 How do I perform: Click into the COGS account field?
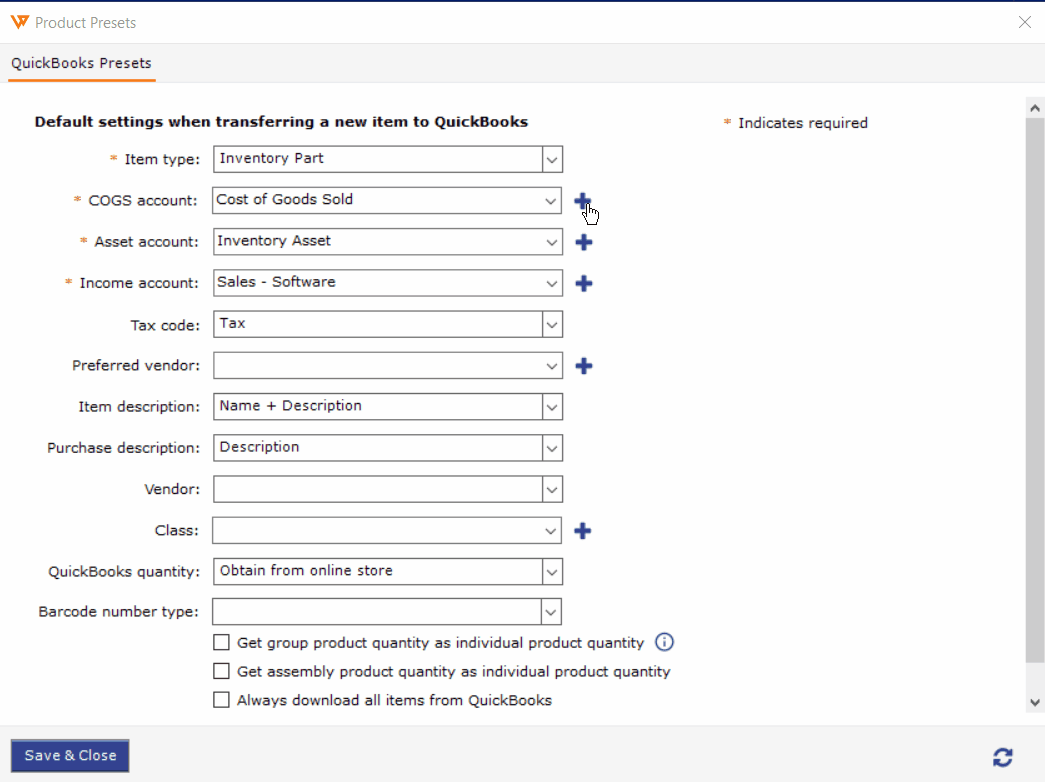[x=378, y=200]
